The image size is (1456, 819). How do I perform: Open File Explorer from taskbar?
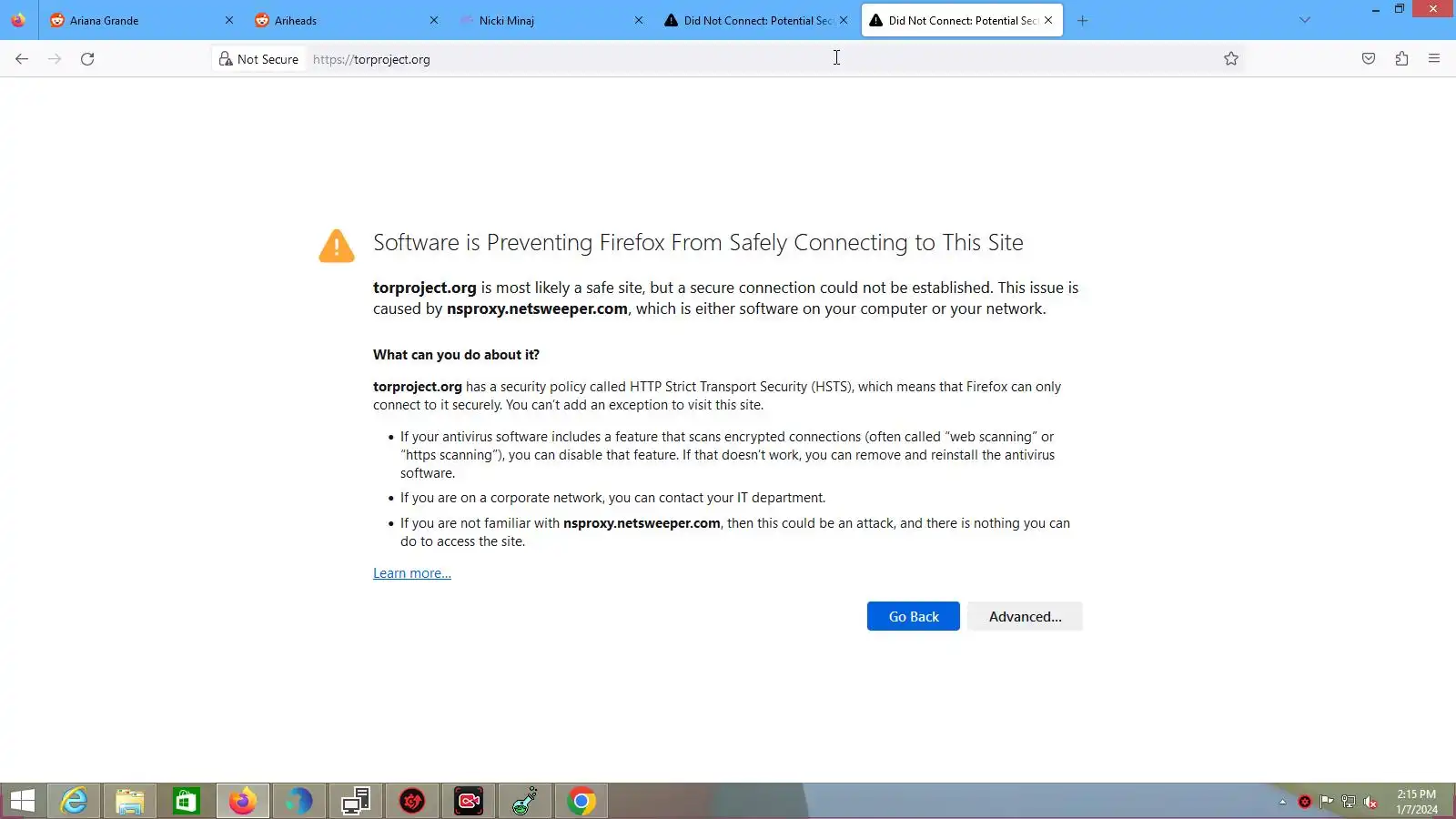tap(130, 801)
